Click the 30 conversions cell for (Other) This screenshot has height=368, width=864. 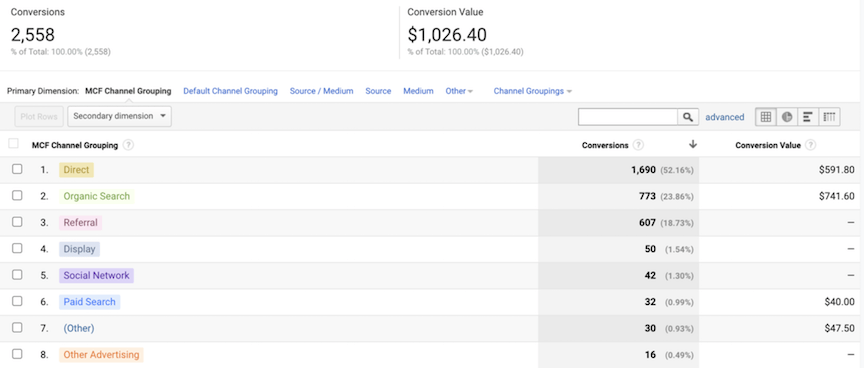coord(650,328)
